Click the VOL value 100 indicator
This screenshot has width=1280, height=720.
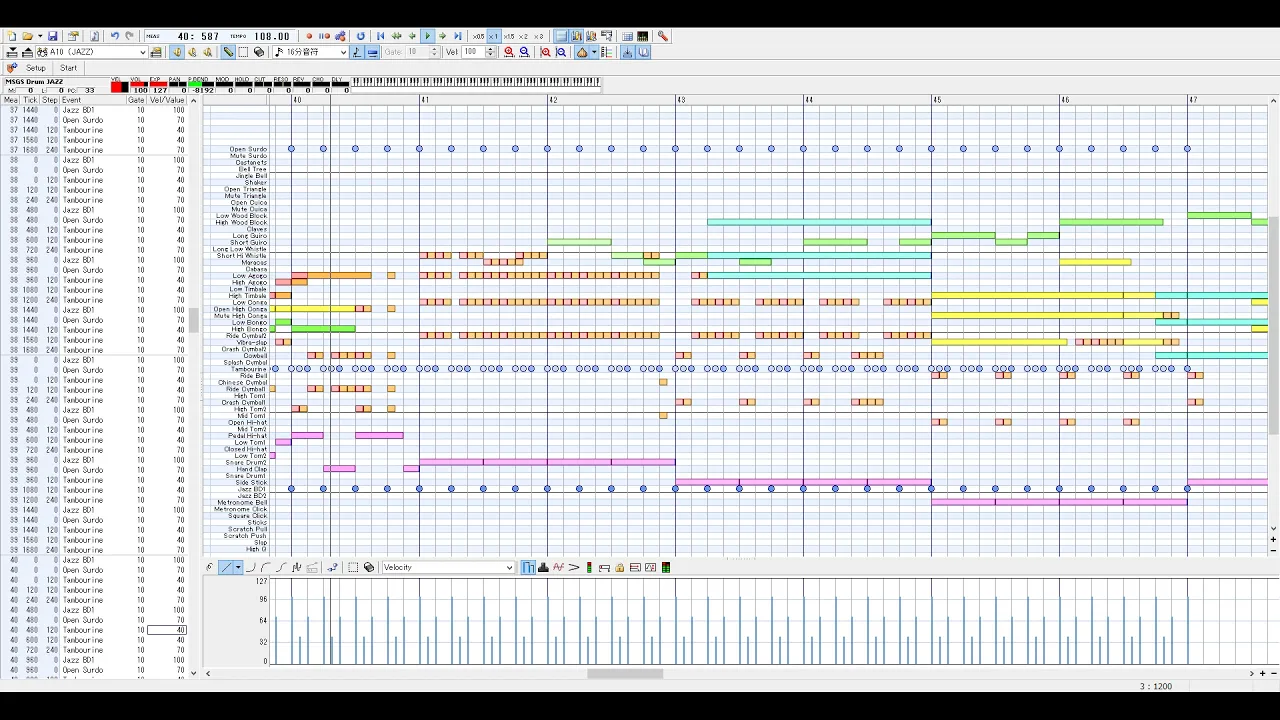point(140,90)
